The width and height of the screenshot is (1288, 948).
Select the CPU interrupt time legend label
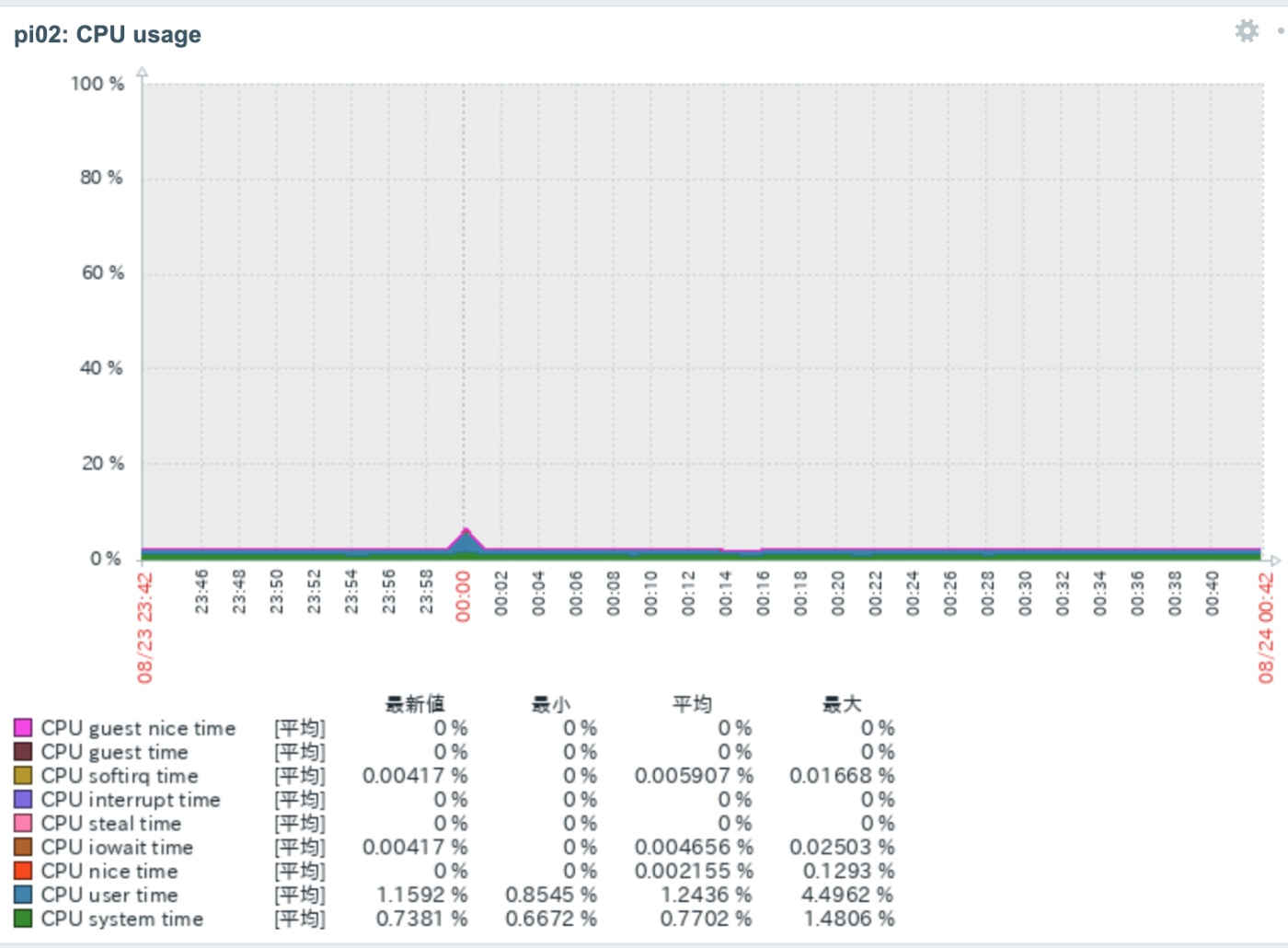point(131,800)
